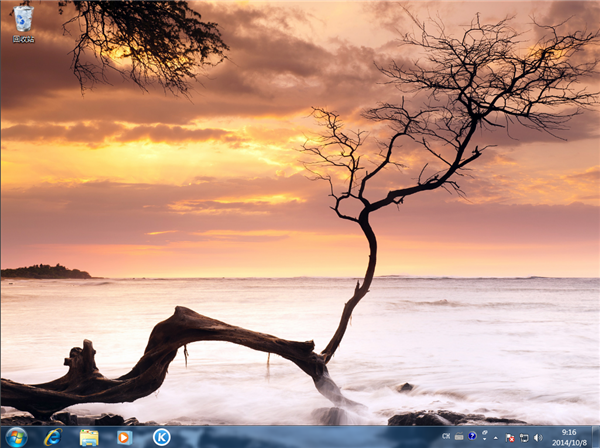
Task: Launch Internet Explorer from the taskbar
Action: click(x=52, y=437)
